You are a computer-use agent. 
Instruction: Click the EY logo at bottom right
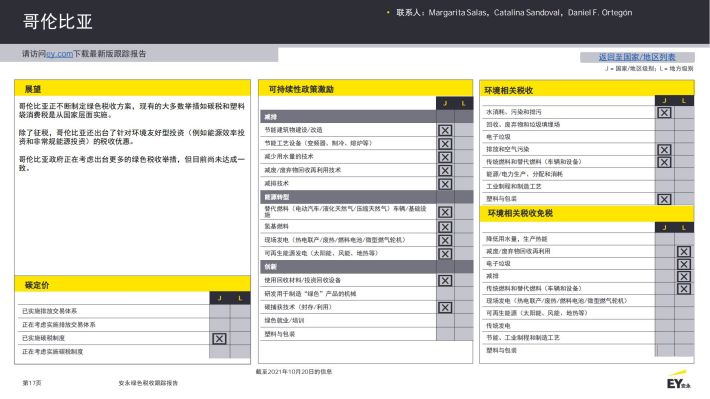tap(678, 381)
